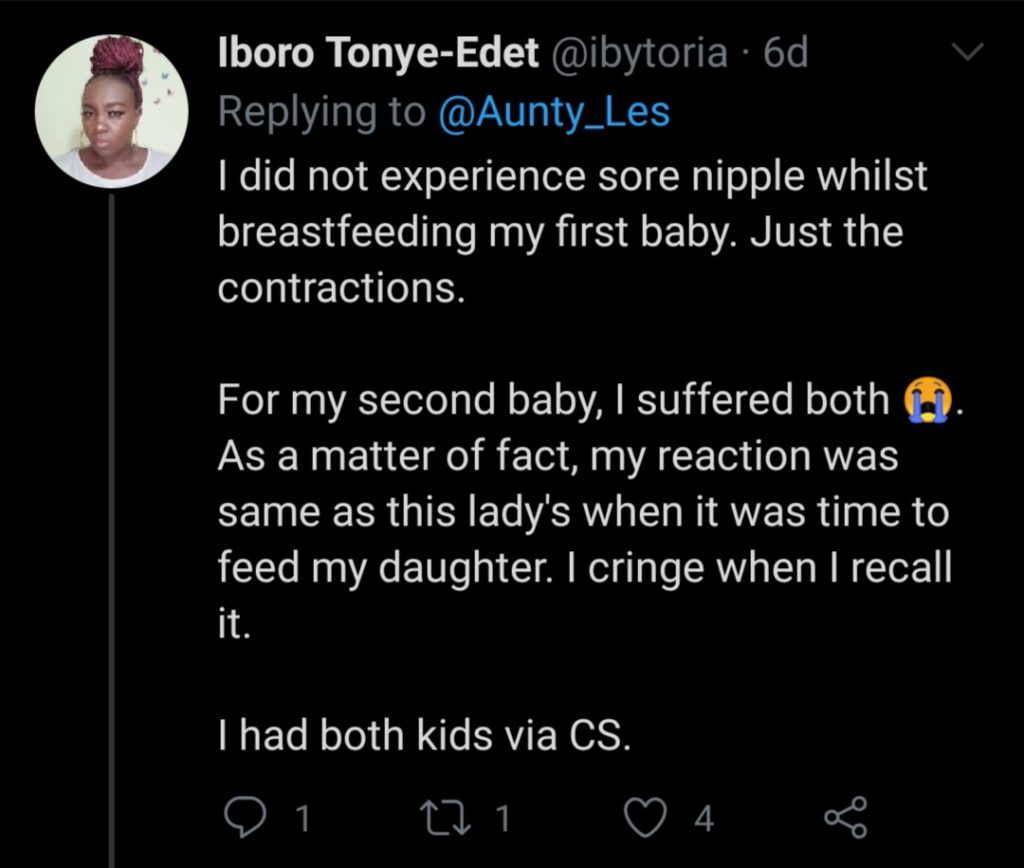Click the crying face emoji
Image resolution: width=1024 pixels, height=868 pixels.
[924, 400]
